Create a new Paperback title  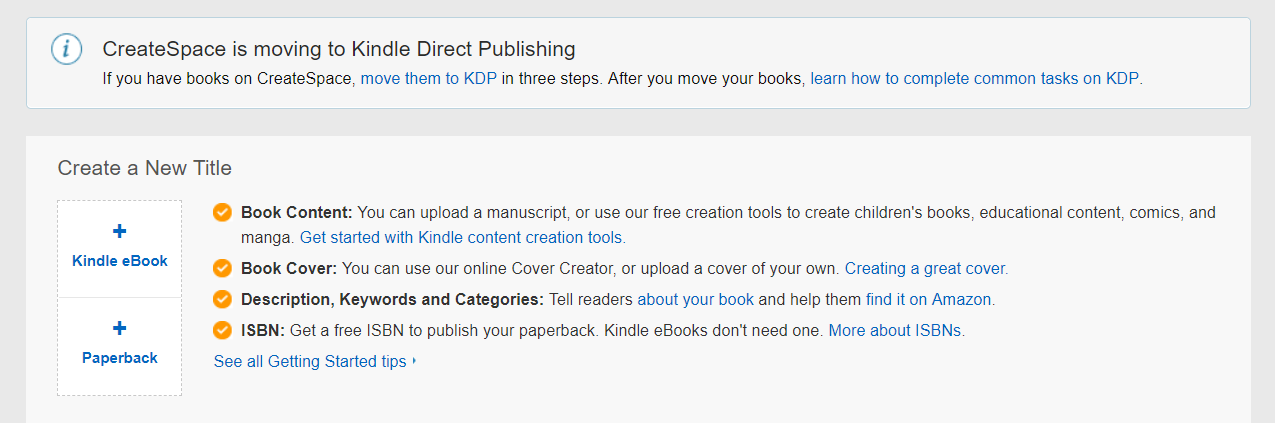(x=120, y=346)
